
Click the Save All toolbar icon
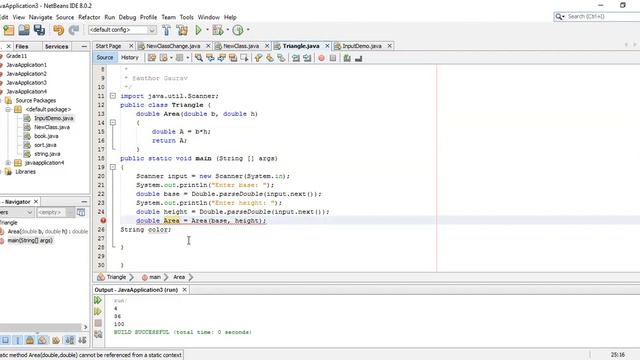click(40, 30)
